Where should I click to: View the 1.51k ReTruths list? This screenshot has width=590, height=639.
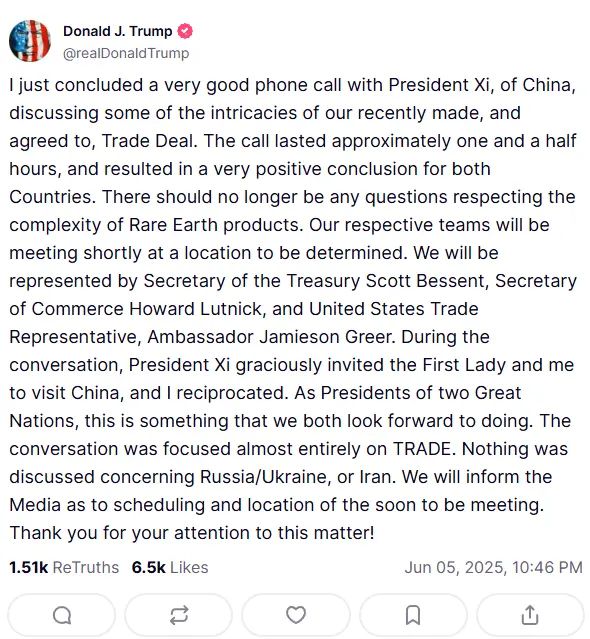point(64,567)
